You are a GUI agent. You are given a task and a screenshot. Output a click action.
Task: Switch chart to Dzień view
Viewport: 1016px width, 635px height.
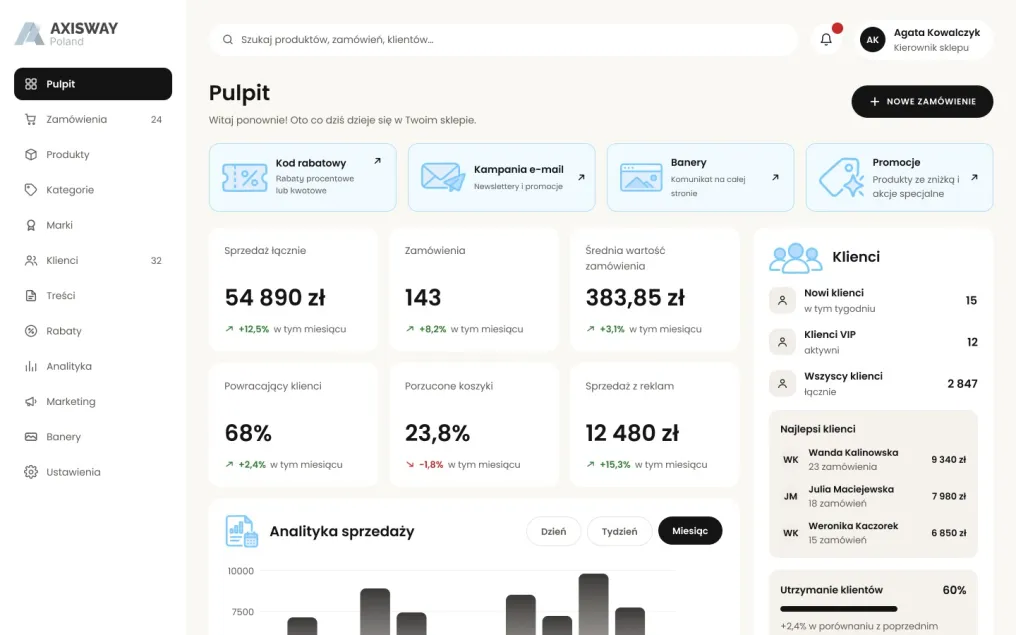pos(553,531)
